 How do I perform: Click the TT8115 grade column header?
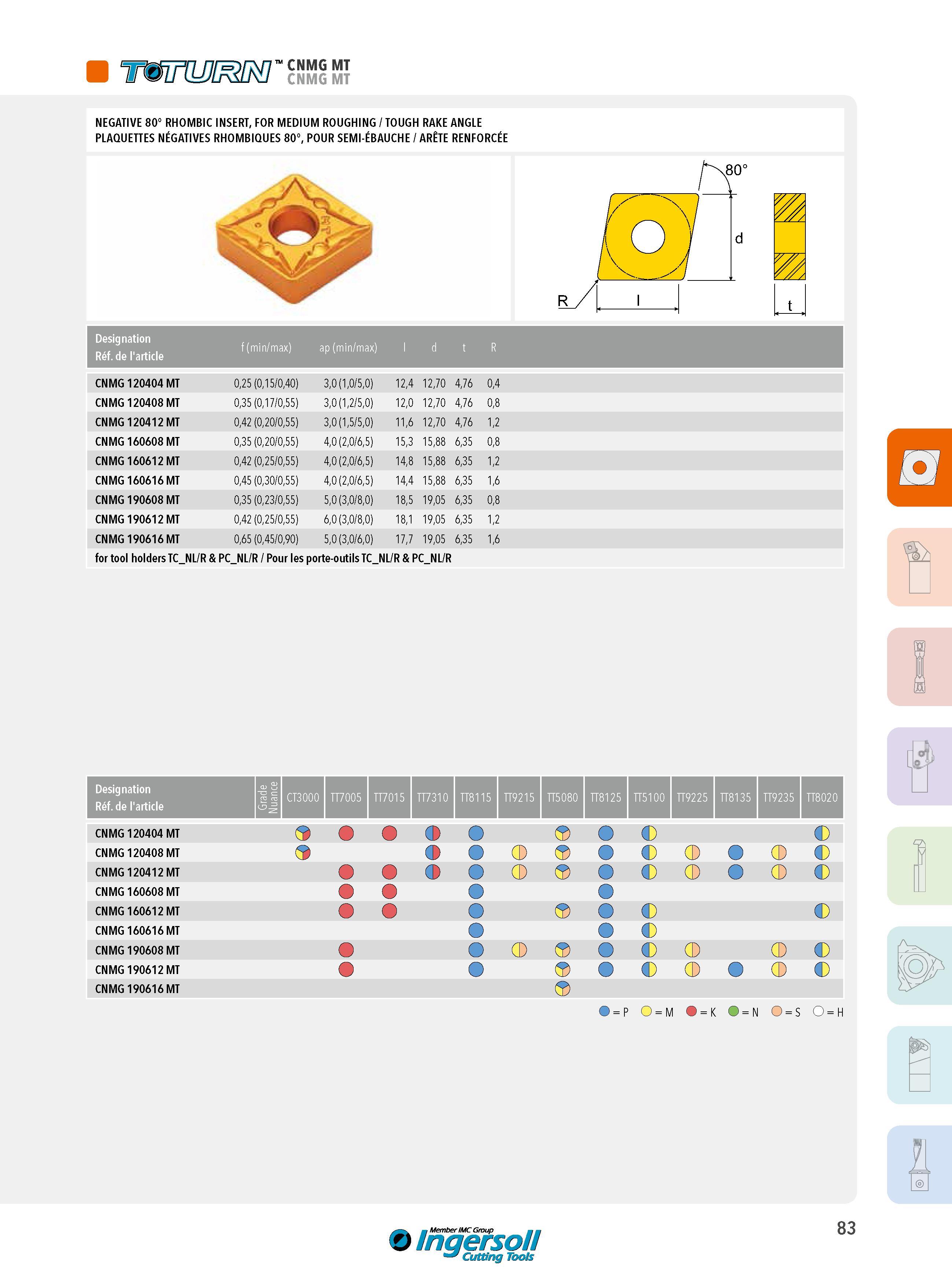[x=476, y=798]
